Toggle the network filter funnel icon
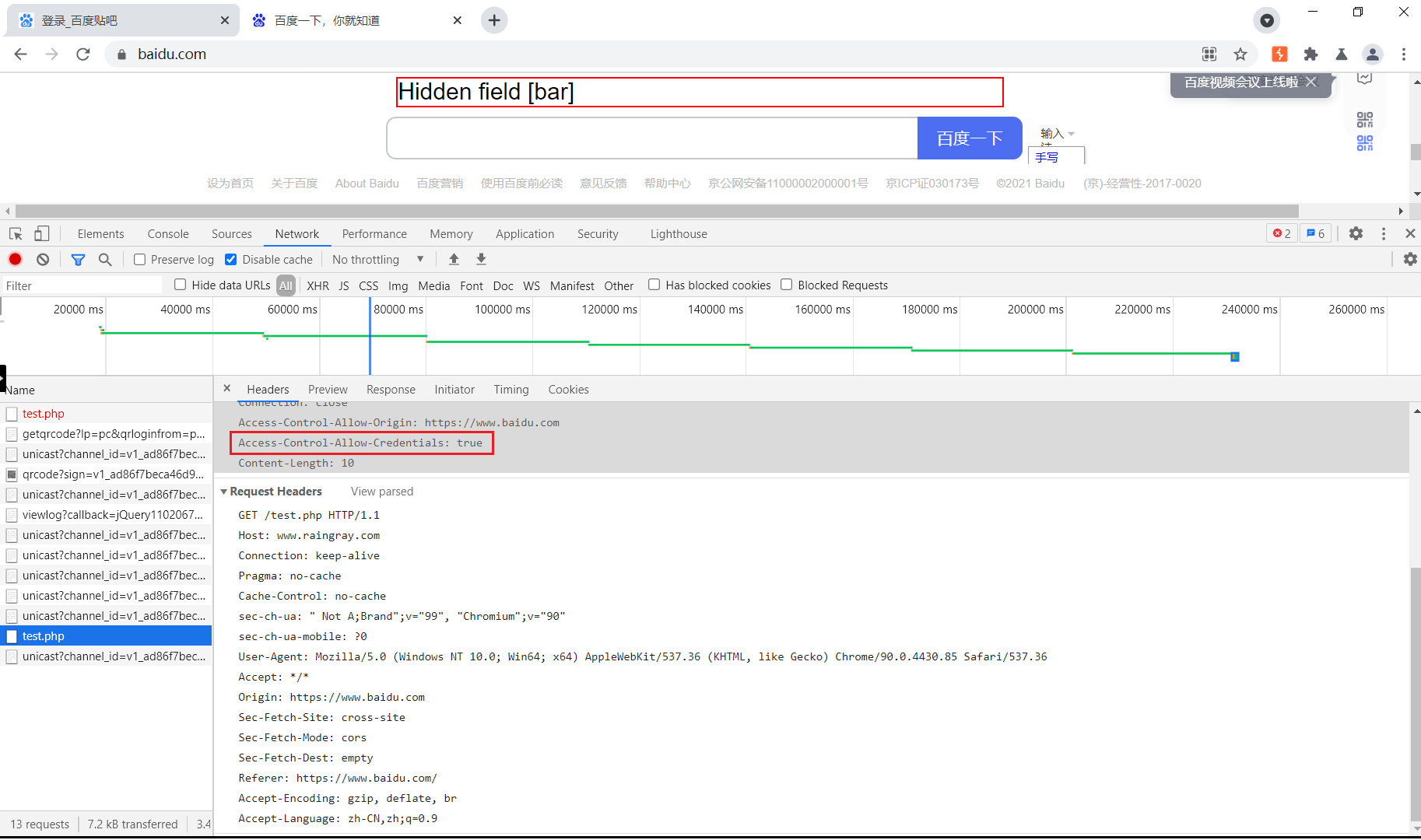The height and width of the screenshot is (840, 1421). coord(78,259)
